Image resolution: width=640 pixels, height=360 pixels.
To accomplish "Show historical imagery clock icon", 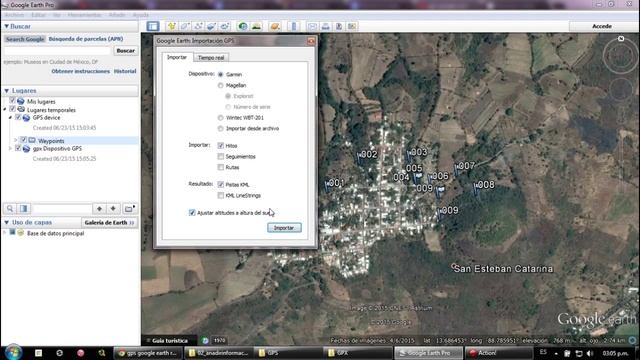I will pos(243,26).
